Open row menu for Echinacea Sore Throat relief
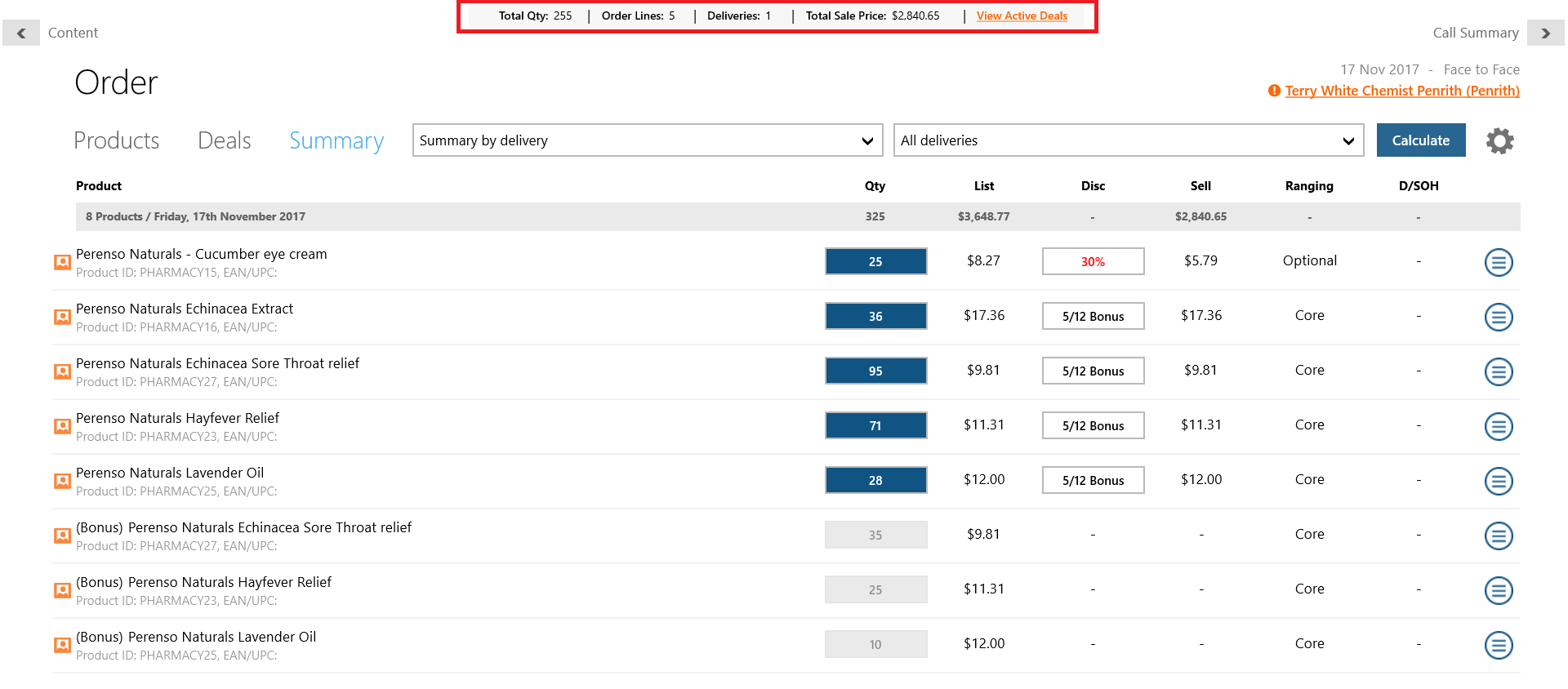Screen dimensions: 1568x689 (x=1499, y=371)
